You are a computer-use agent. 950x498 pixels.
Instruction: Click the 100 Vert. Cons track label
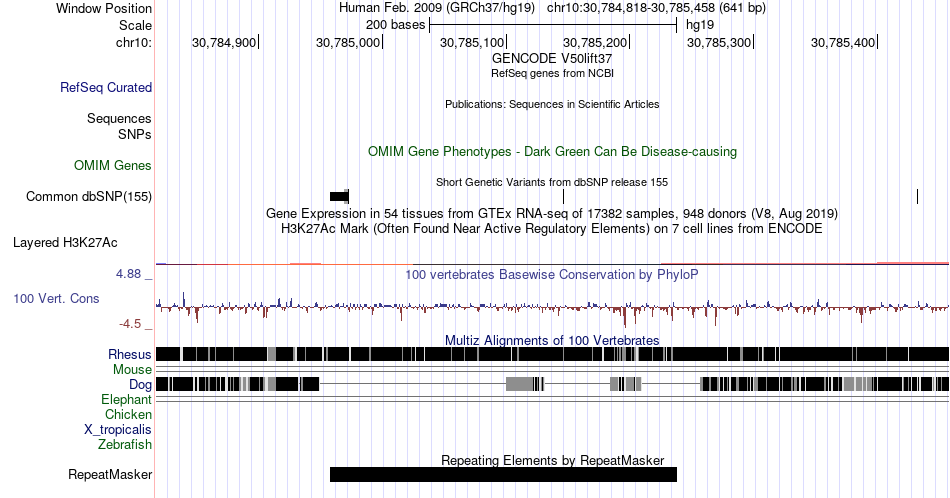[x=56, y=298]
